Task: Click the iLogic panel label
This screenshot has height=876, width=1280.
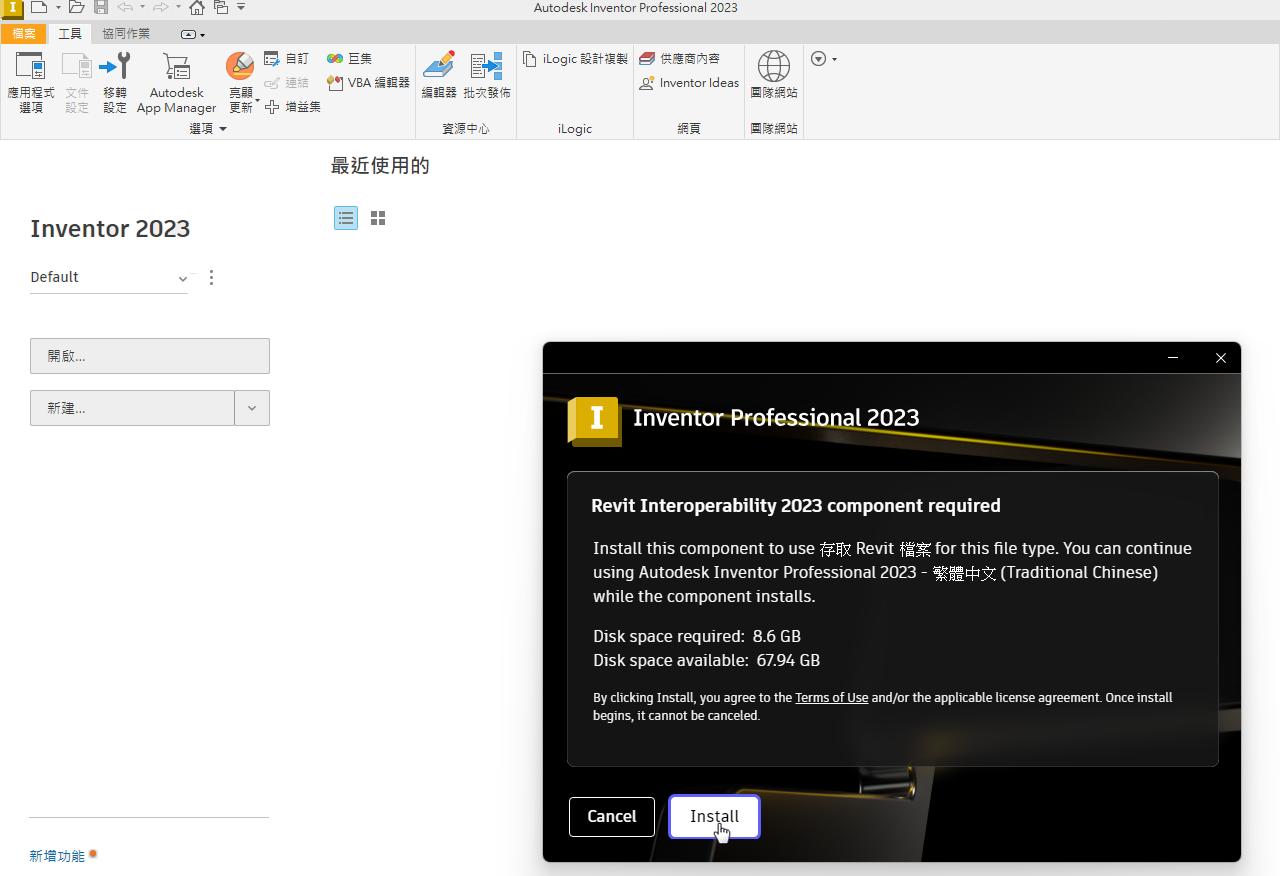Action: [x=575, y=129]
